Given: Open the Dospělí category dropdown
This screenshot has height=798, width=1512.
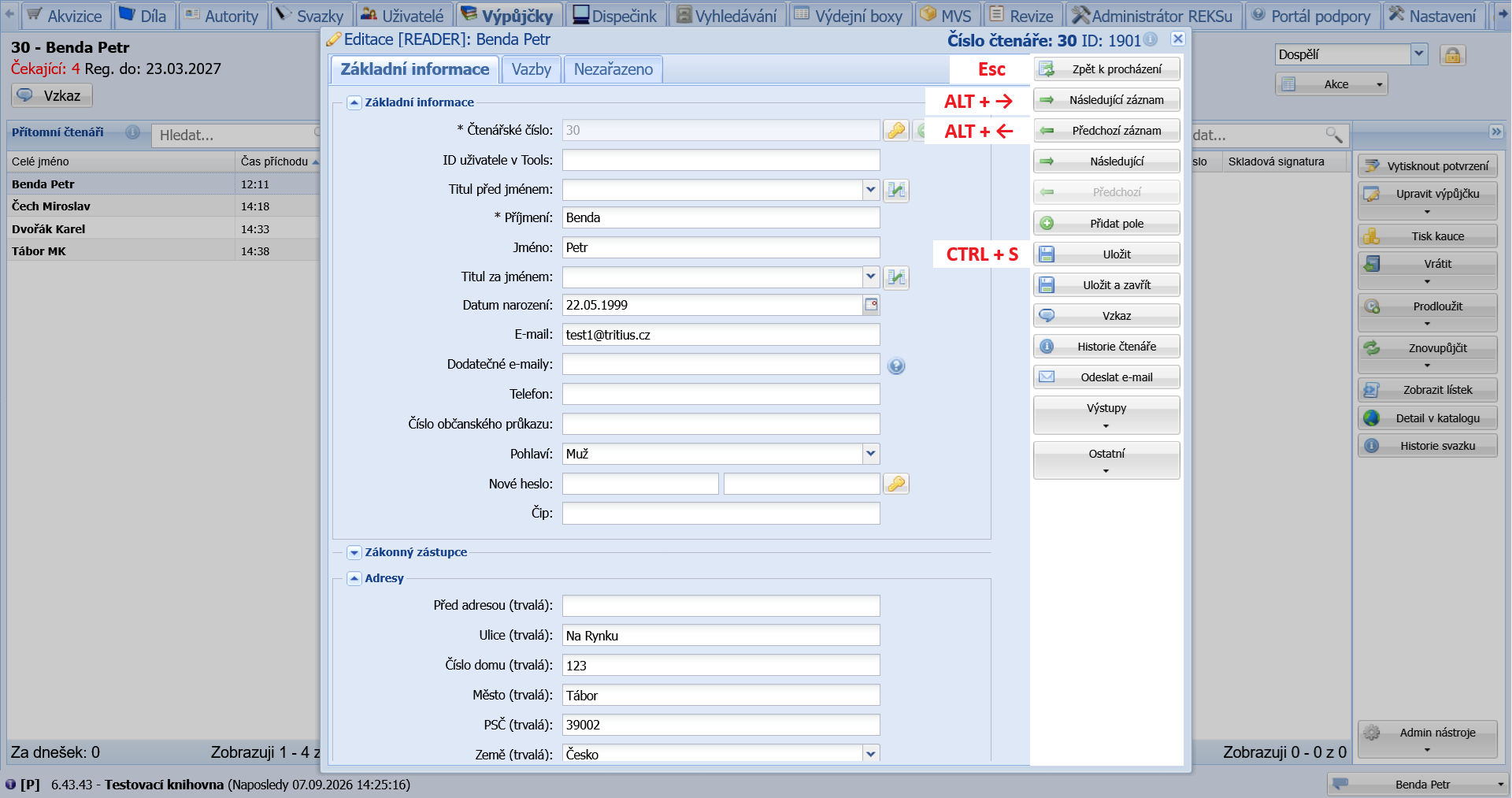Looking at the screenshot, I should pos(1418,54).
